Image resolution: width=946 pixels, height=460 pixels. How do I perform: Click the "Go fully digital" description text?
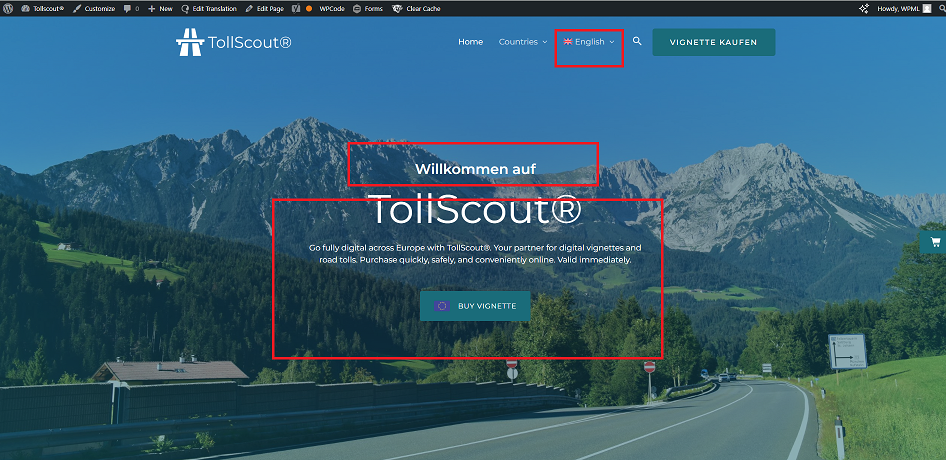tap(475, 254)
